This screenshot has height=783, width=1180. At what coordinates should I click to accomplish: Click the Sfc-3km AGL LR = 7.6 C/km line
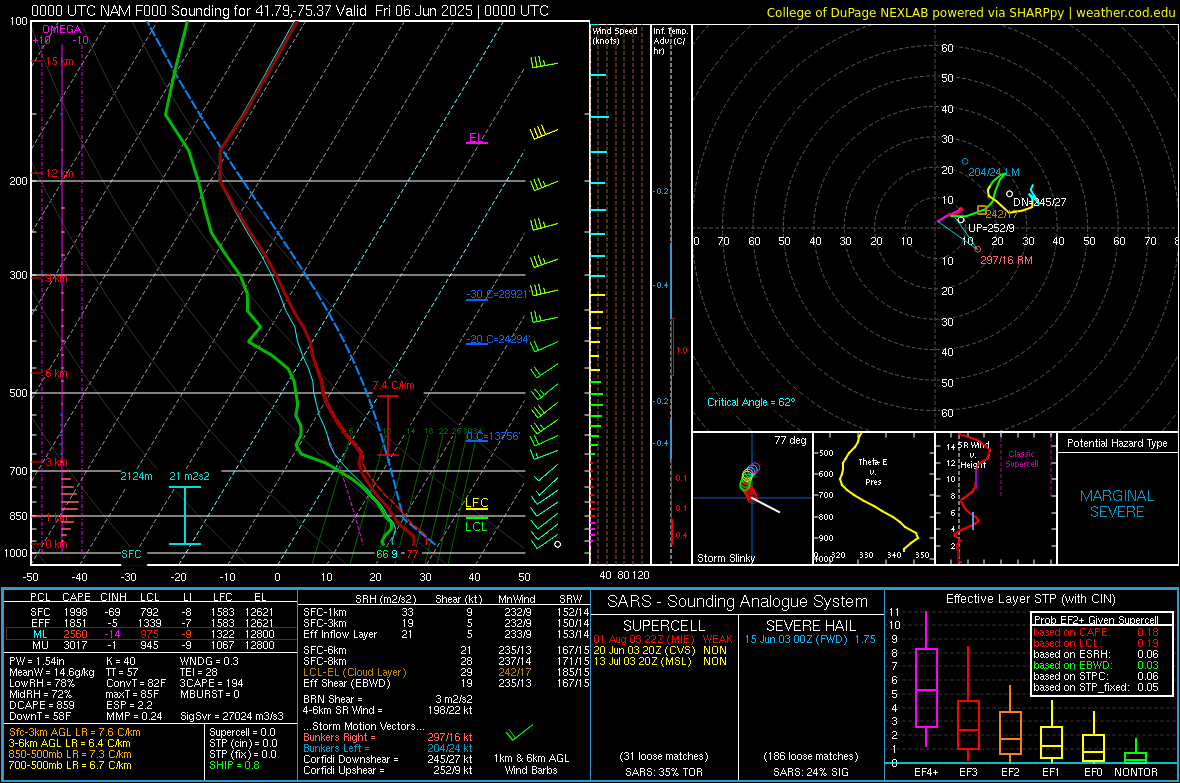point(75,733)
